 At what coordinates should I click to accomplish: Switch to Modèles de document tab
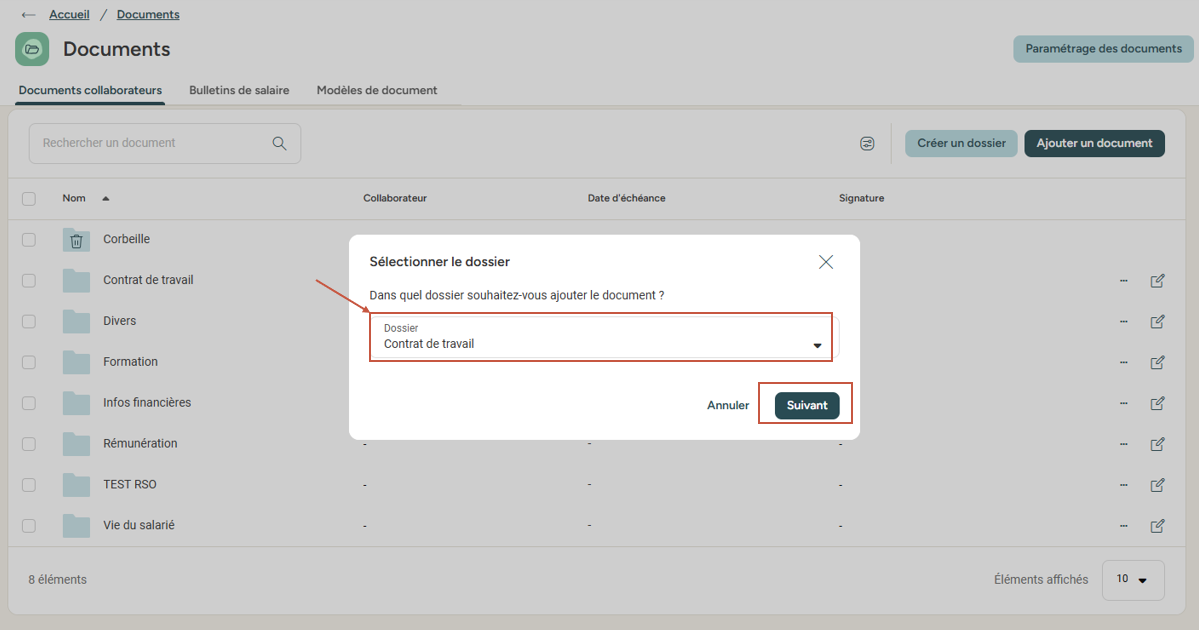coord(377,90)
